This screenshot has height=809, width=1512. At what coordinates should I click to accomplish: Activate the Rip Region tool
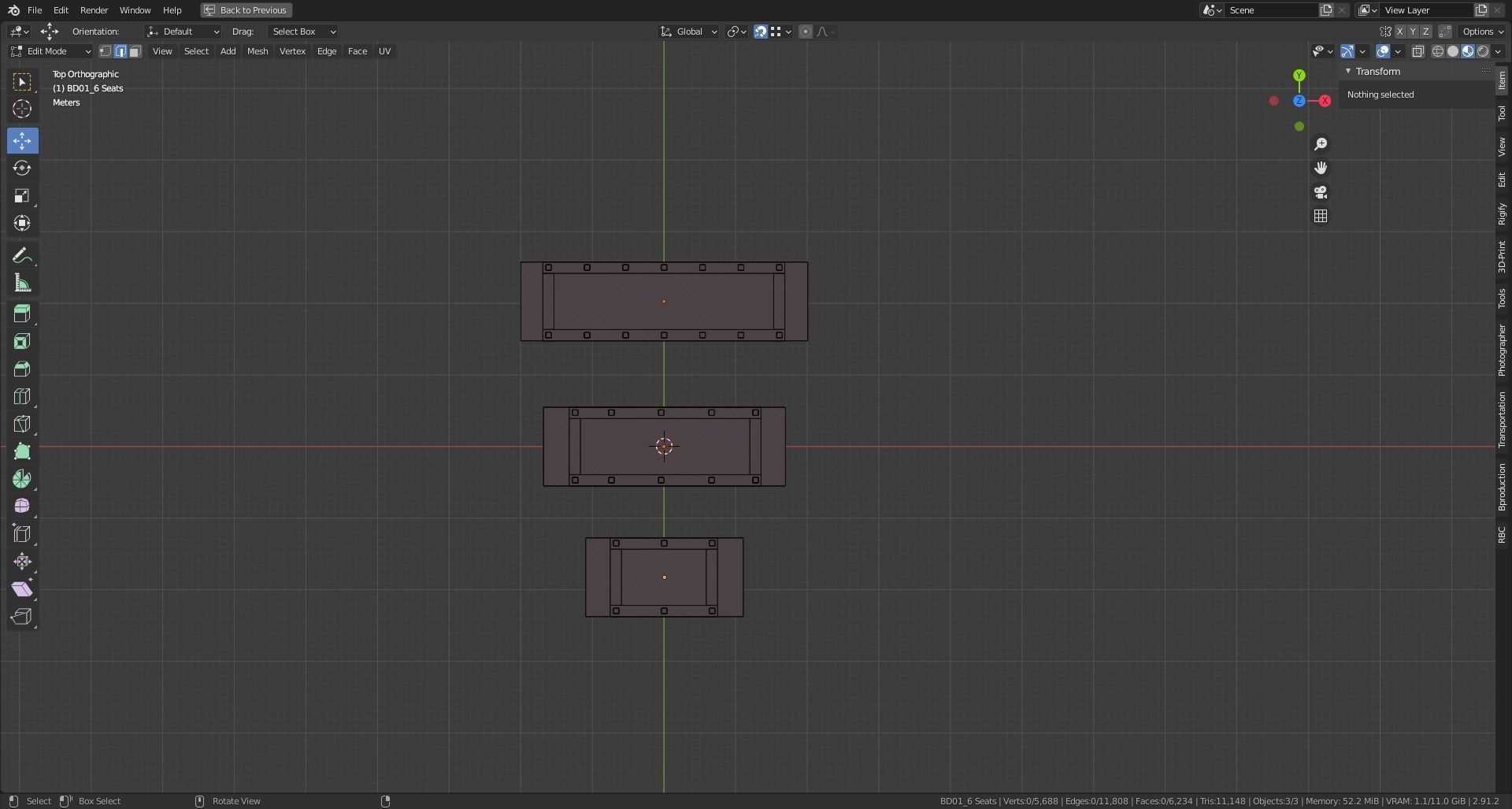pos(22,617)
